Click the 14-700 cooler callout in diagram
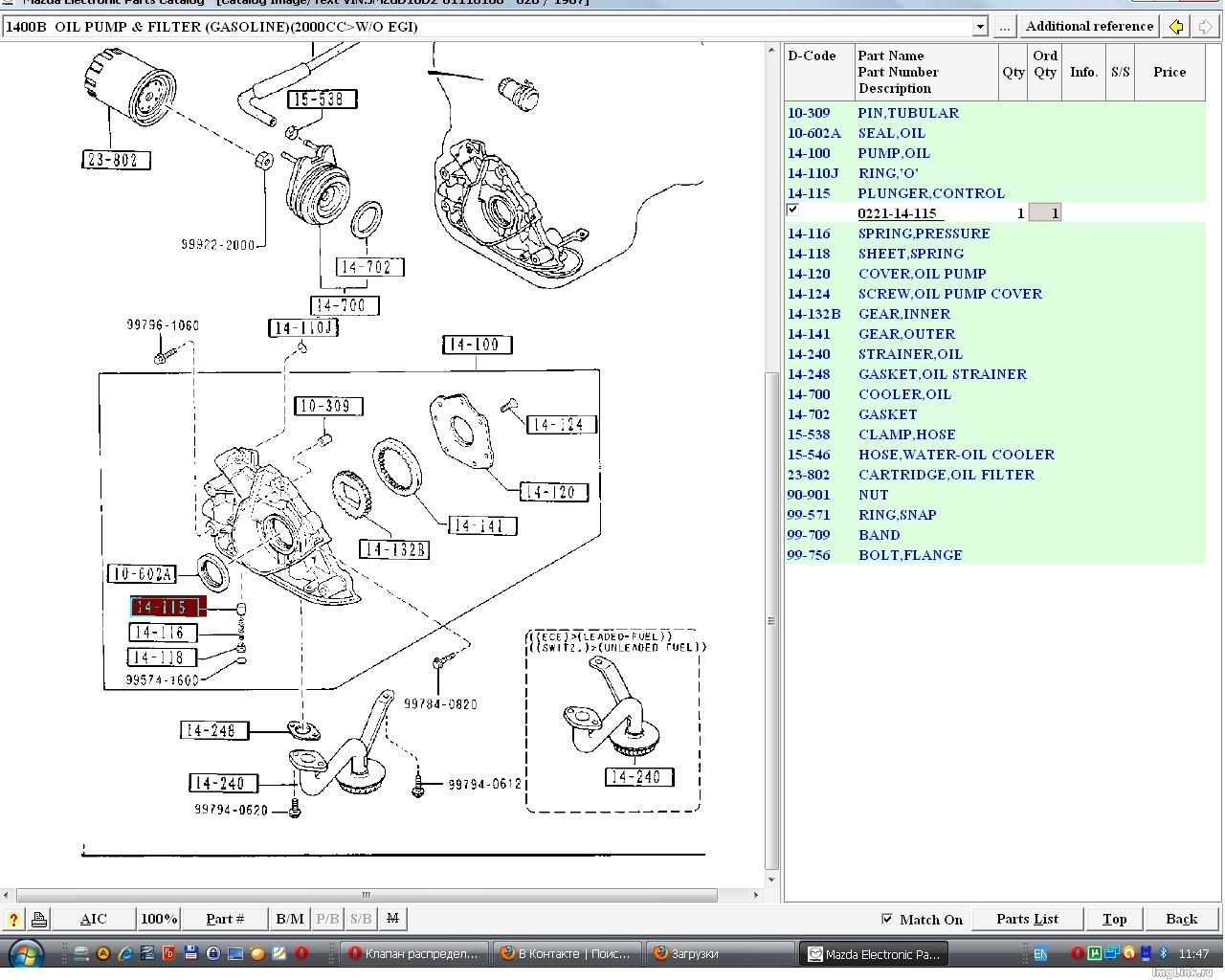This screenshot has height=980, width=1225. [345, 305]
